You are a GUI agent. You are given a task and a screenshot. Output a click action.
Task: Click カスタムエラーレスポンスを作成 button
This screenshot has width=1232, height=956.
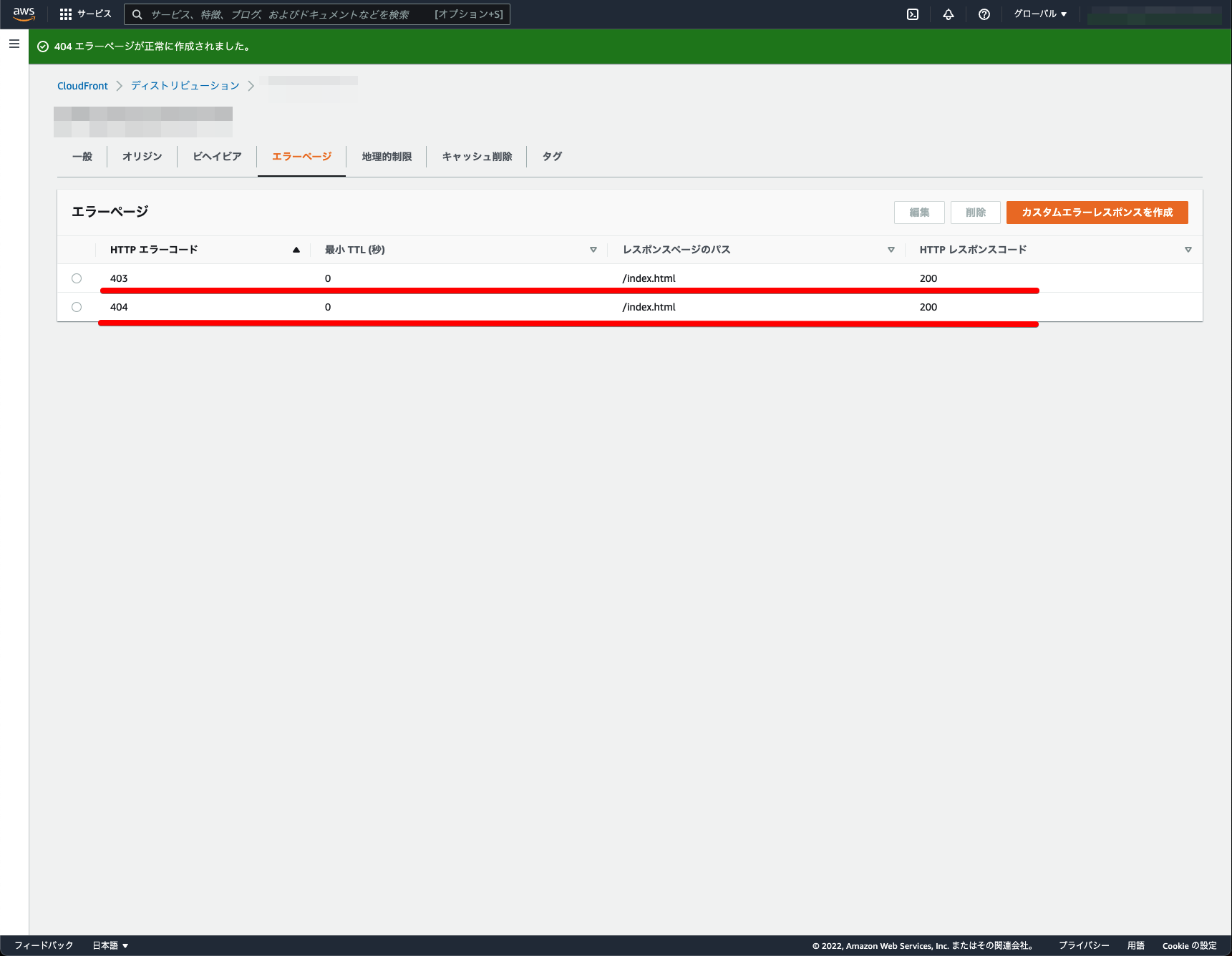tap(1097, 213)
